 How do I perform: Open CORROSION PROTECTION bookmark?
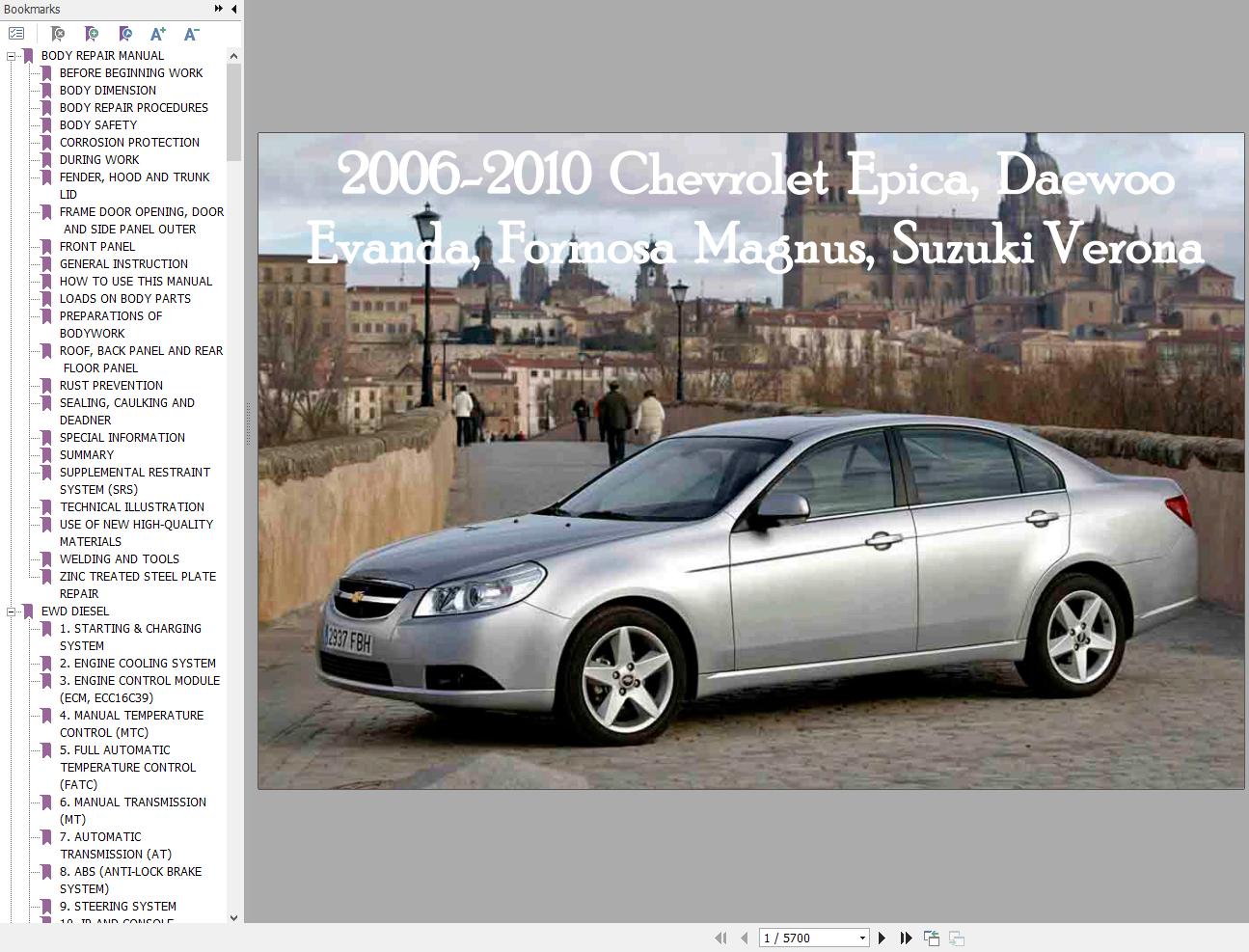129,143
